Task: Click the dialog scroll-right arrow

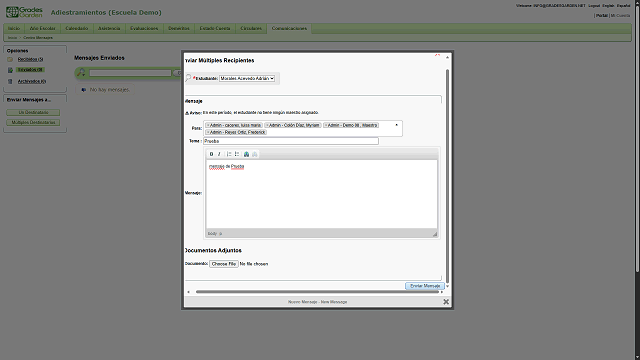Action: (x=442, y=292)
